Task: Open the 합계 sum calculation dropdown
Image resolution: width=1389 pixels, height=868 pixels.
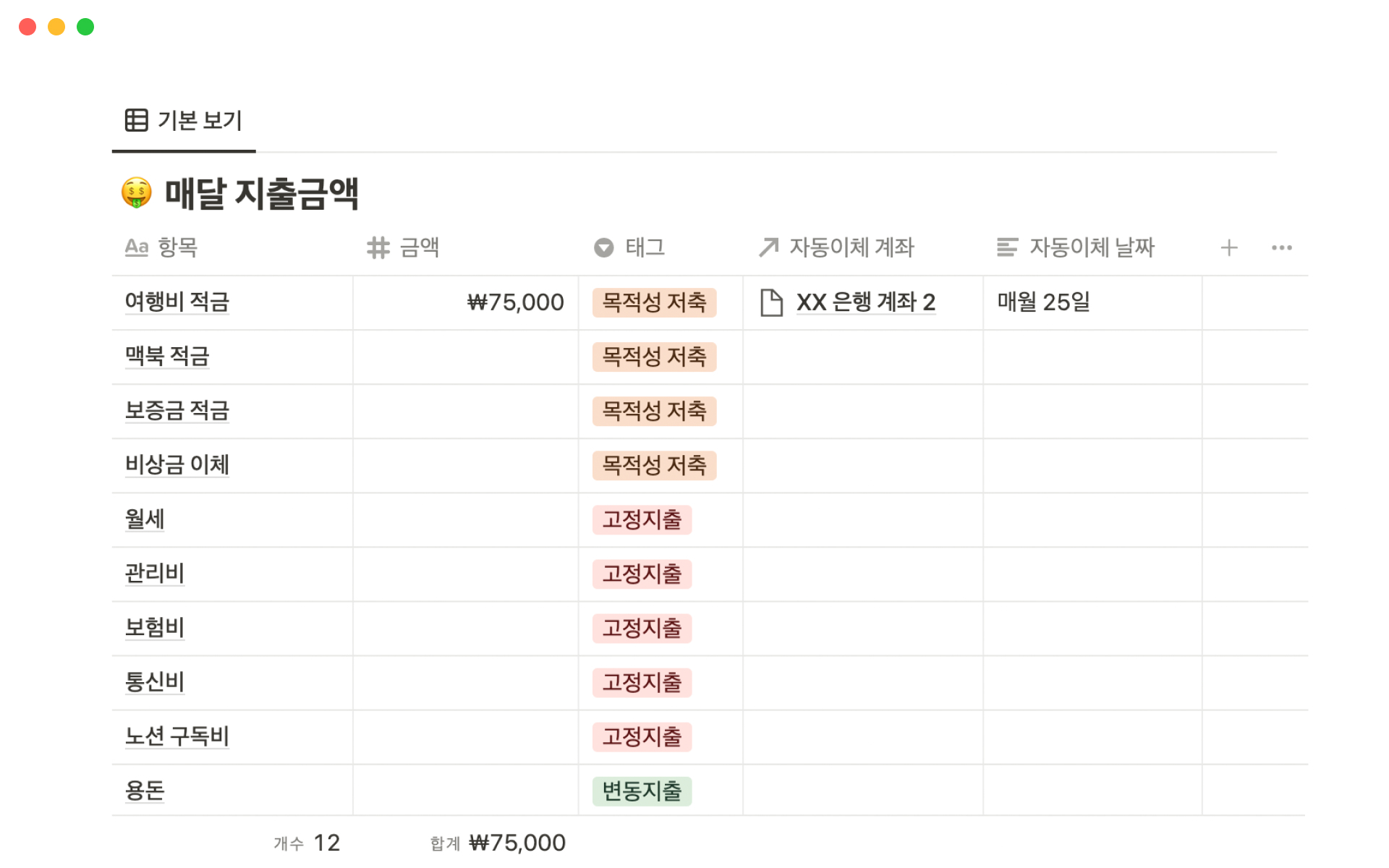Action: click(498, 843)
